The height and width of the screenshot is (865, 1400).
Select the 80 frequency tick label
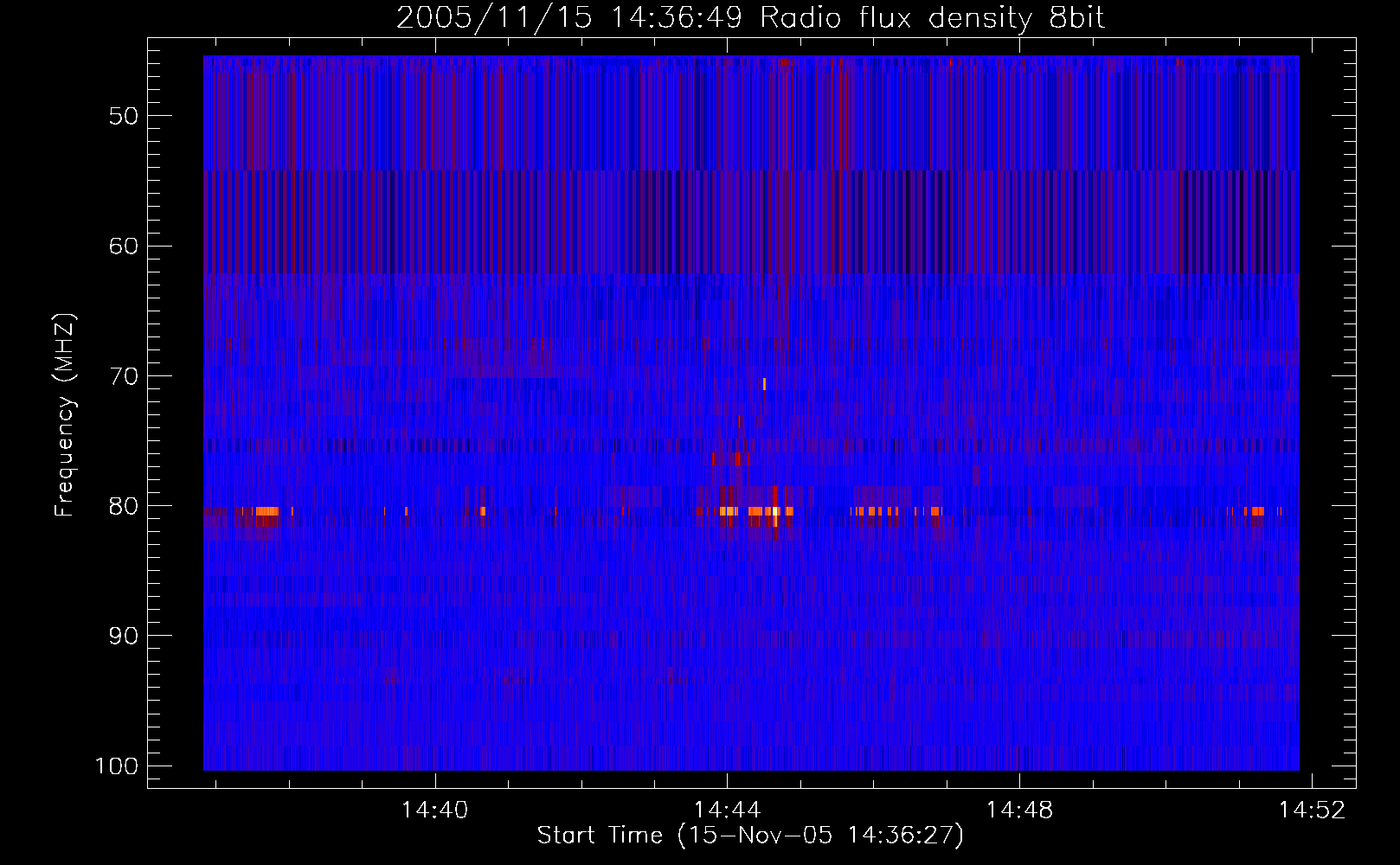pyautogui.click(x=124, y=506)
